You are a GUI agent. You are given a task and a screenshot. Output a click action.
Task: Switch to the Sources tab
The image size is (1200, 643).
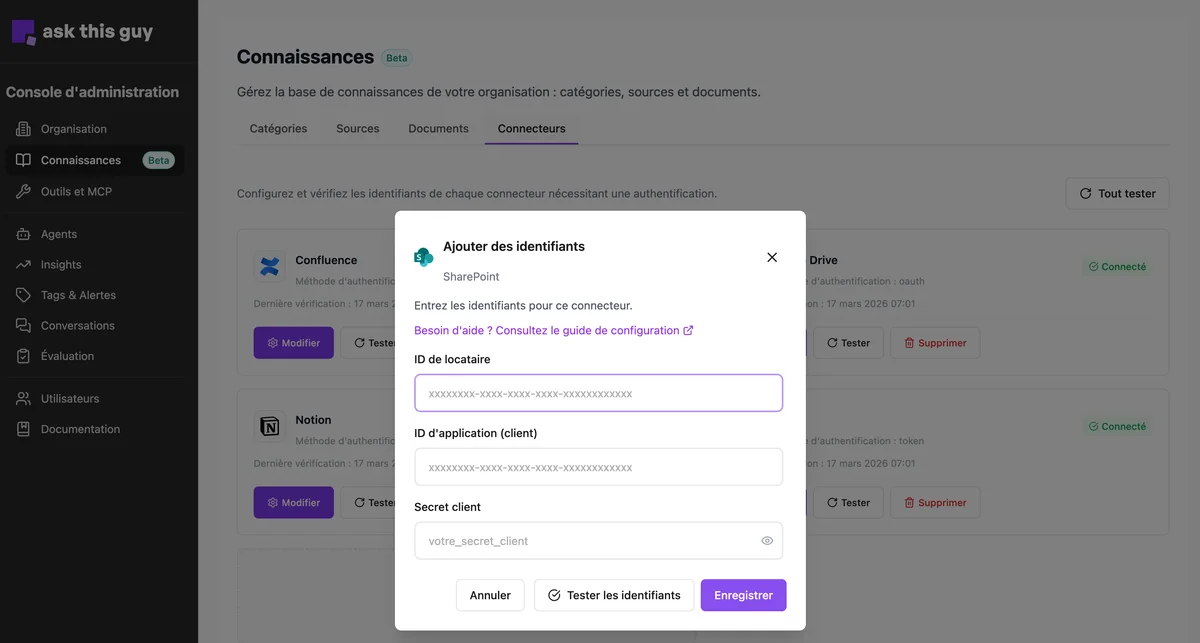(x=358, y=128)
